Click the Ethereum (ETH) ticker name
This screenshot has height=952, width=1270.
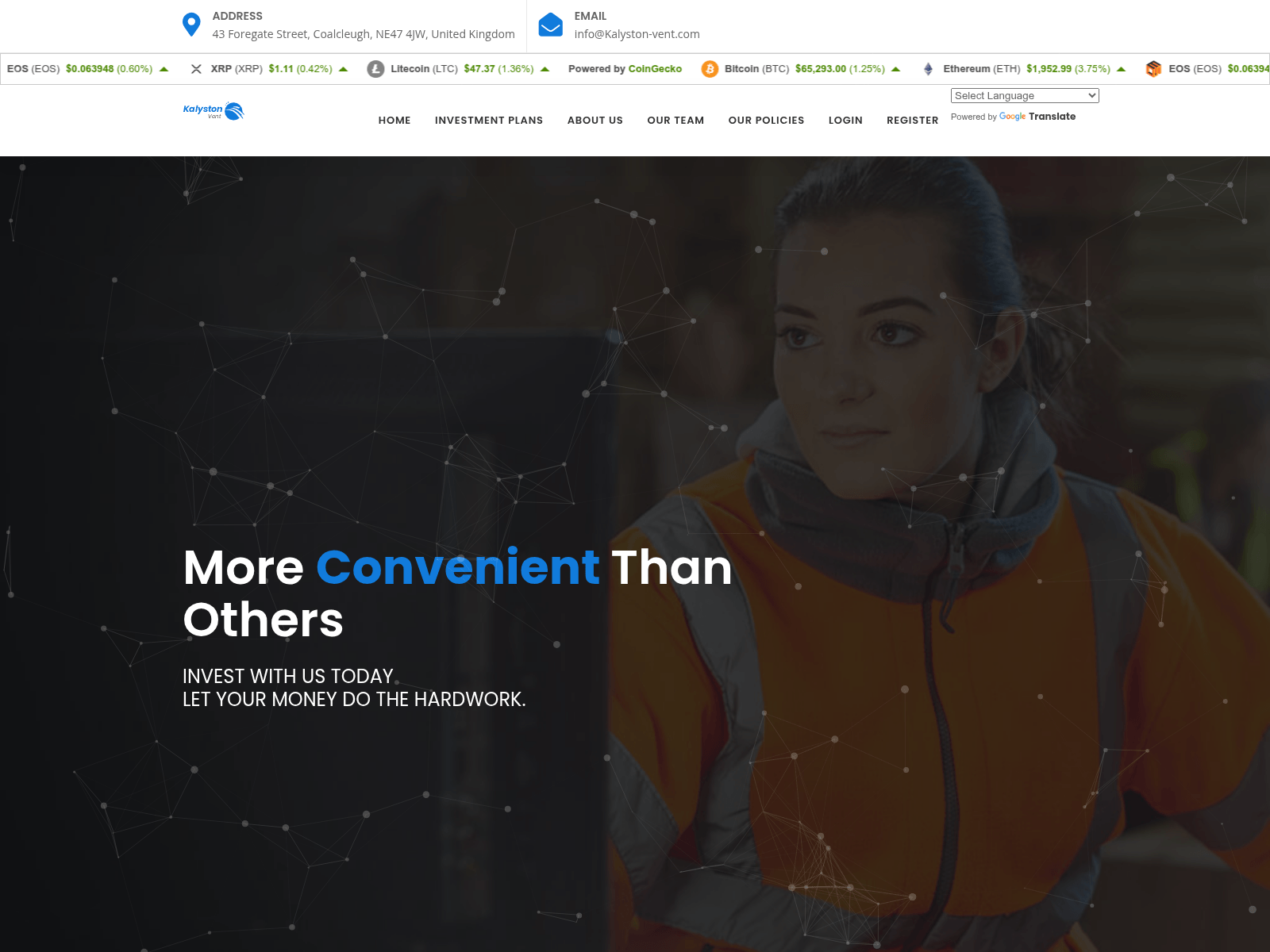tap(982, 69)
